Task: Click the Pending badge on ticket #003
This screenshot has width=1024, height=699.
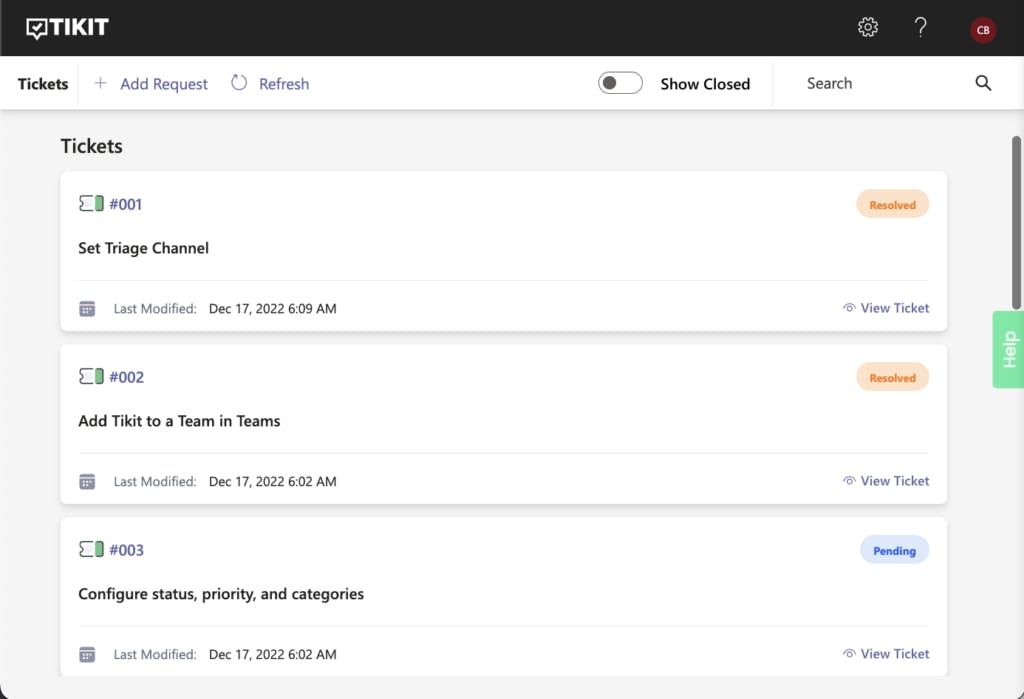Action: click(x=894, y=550)
